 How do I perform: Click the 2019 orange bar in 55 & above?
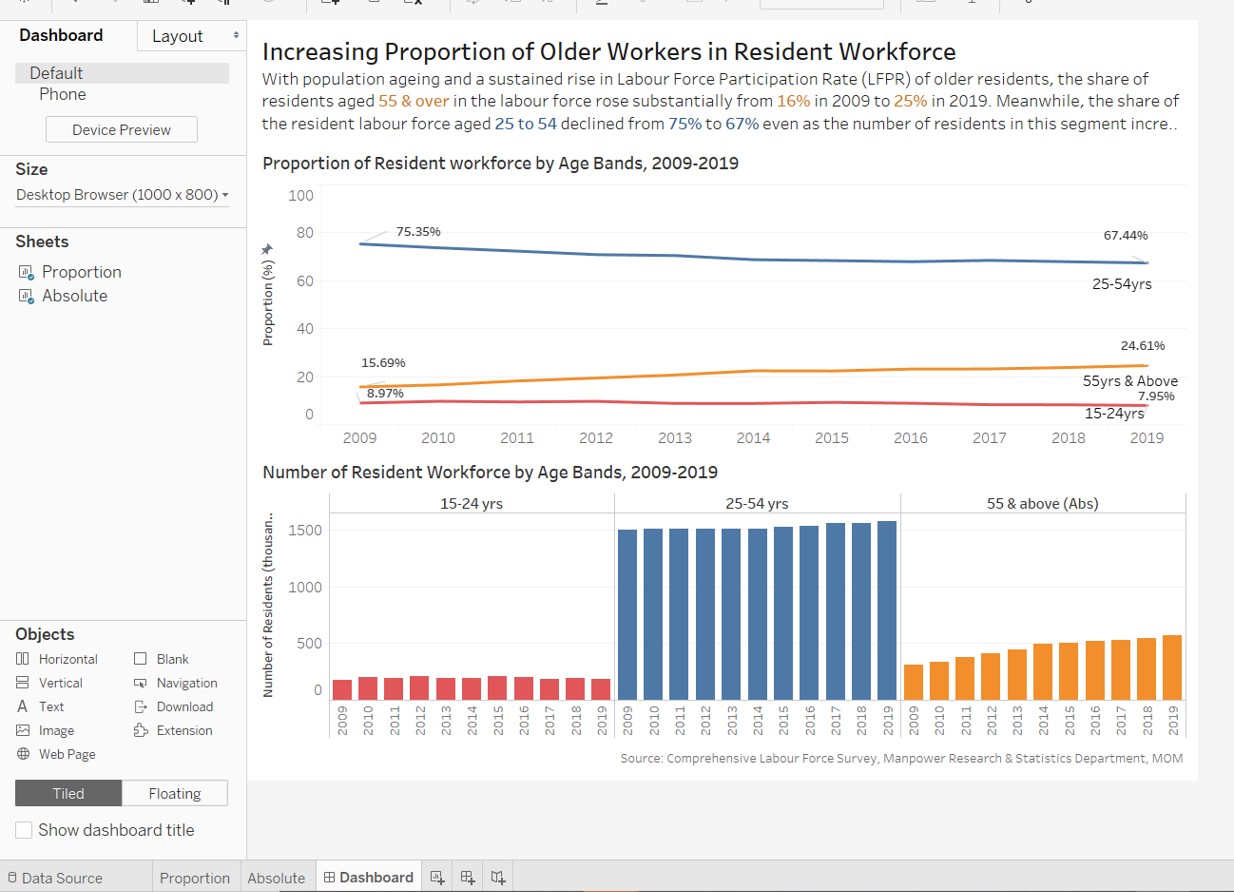coord(1173,667)
